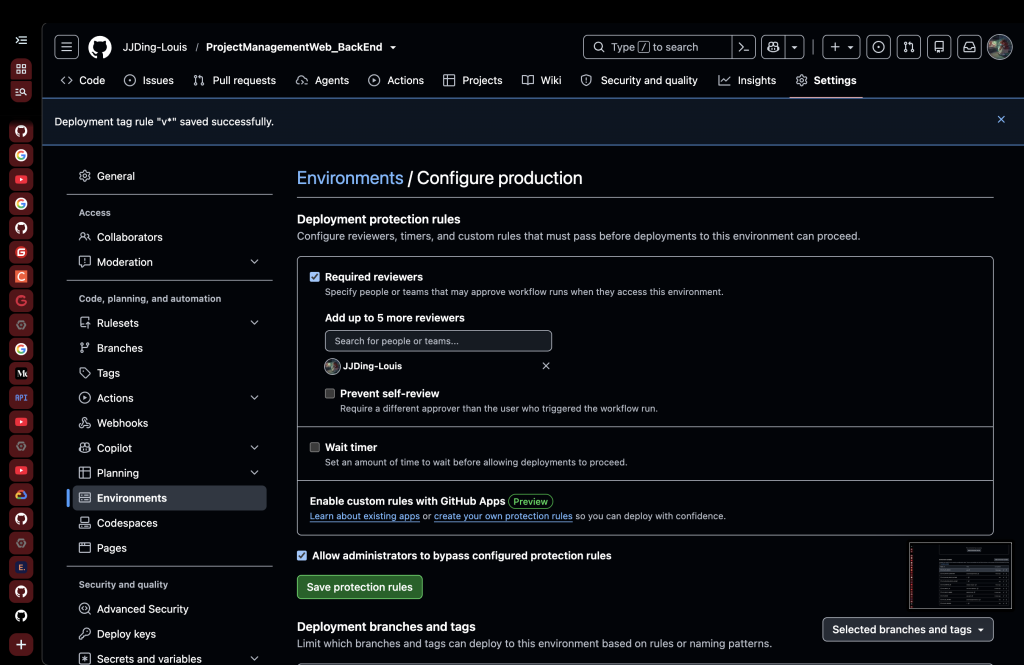This screenshot has height=665, width=1024.
Task: Open the user avatar menu
Action: pyautogui.click(x=999, y=47)
